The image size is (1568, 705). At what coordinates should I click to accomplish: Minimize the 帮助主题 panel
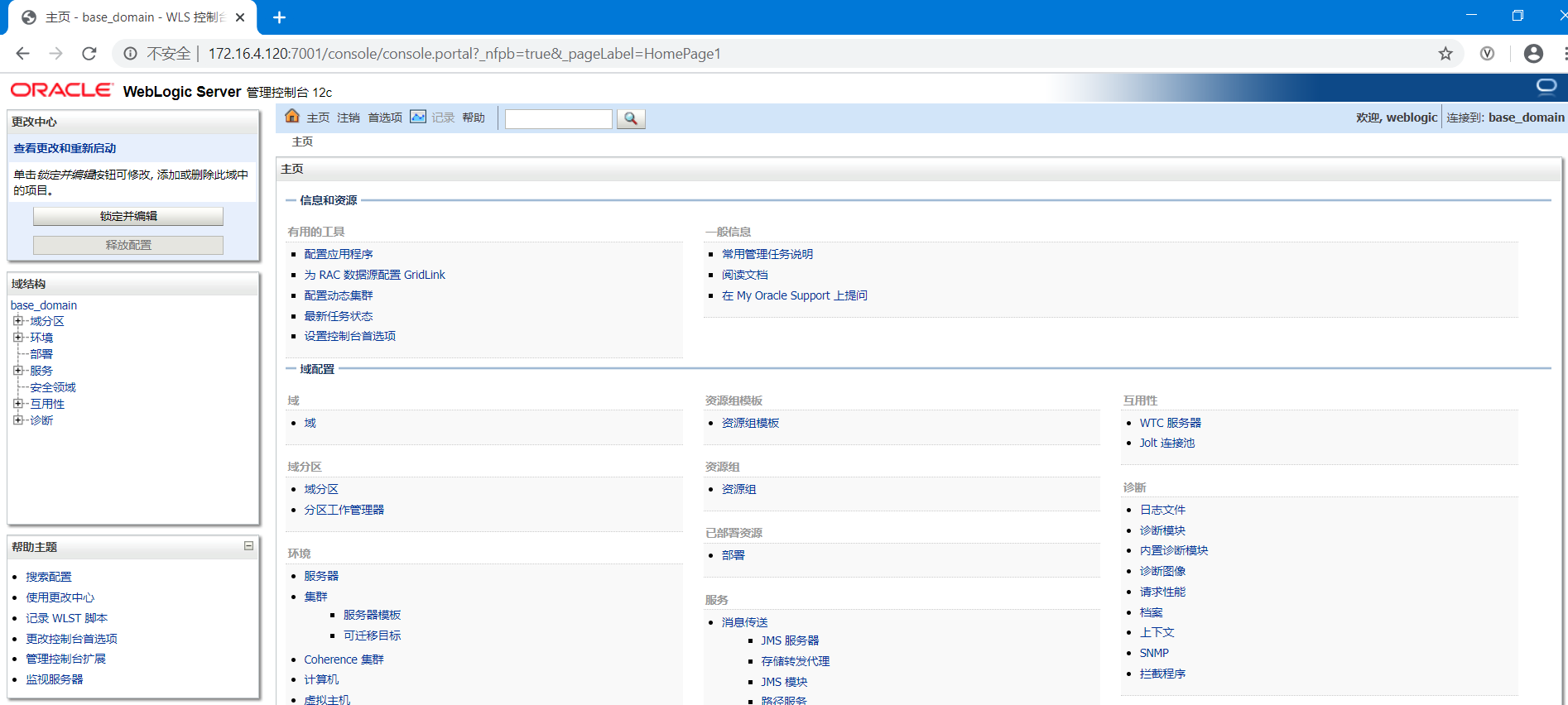click(248, 546)
